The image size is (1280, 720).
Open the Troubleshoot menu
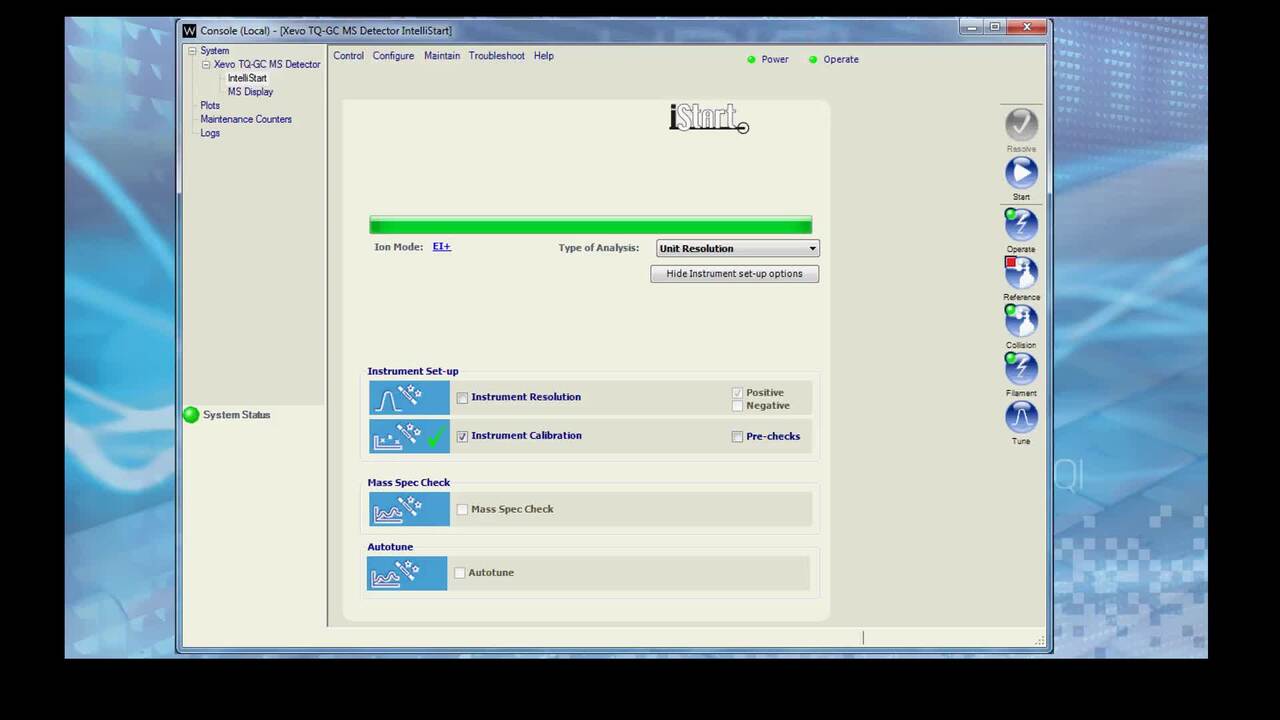(x=496, y=56)
